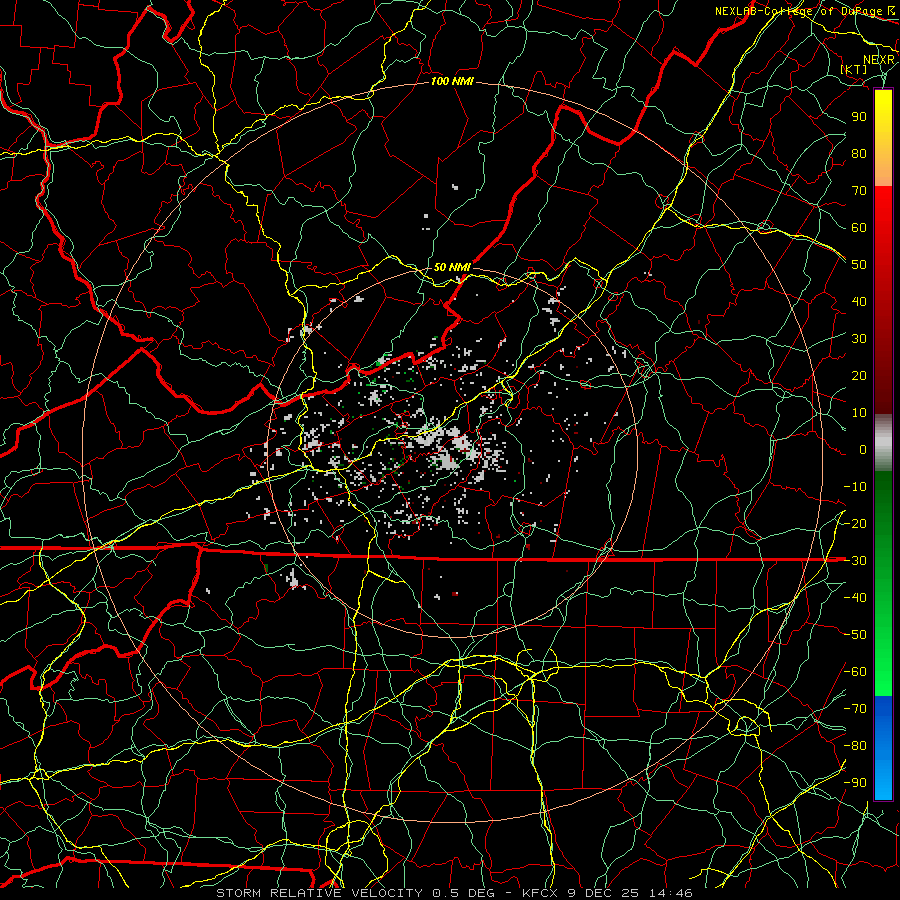Select the -70 knot scale label
The height and width of the screenshot is (900, 900).
click(x=855, y=709)
